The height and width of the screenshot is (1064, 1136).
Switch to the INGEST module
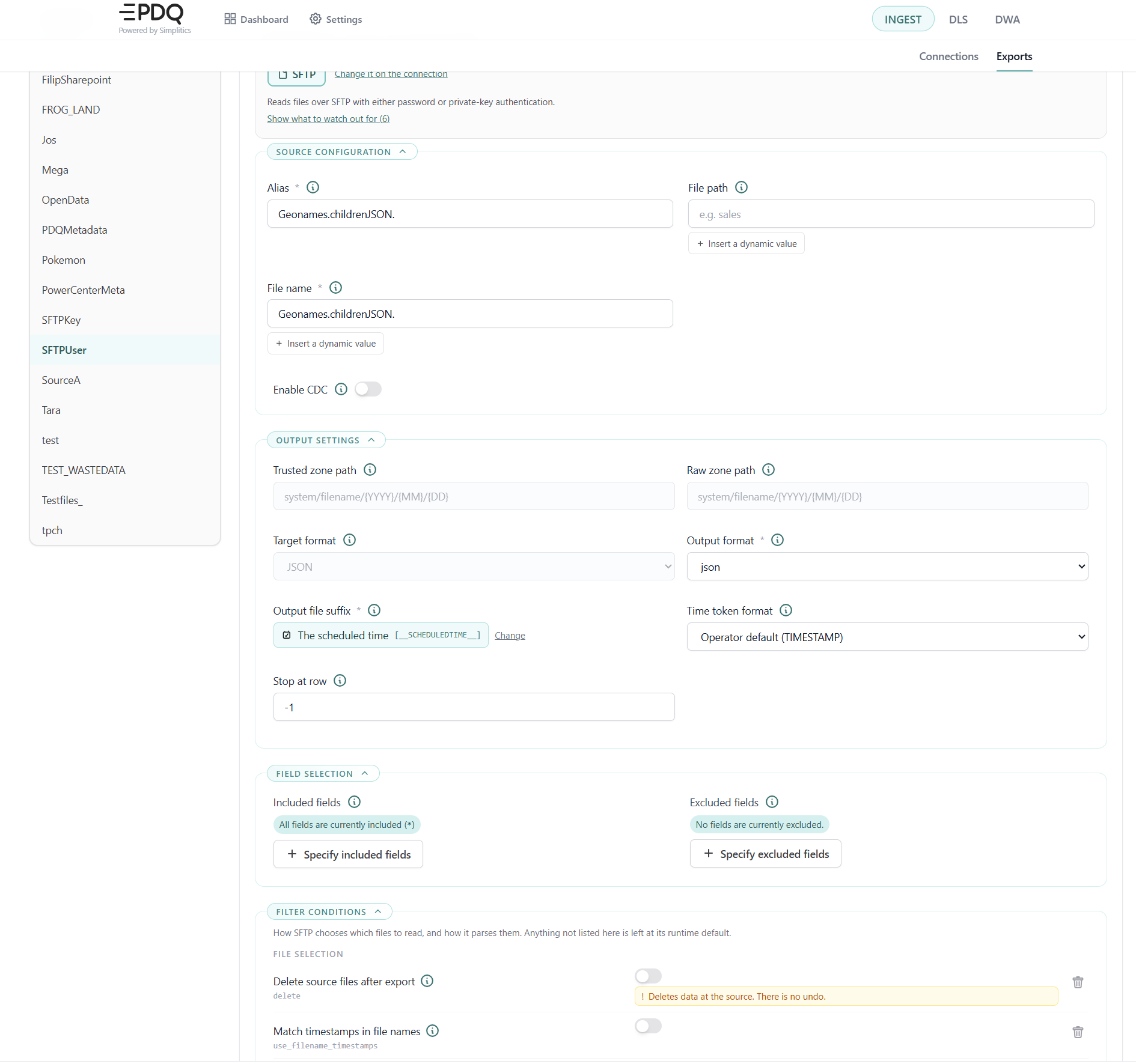(903, 19)
